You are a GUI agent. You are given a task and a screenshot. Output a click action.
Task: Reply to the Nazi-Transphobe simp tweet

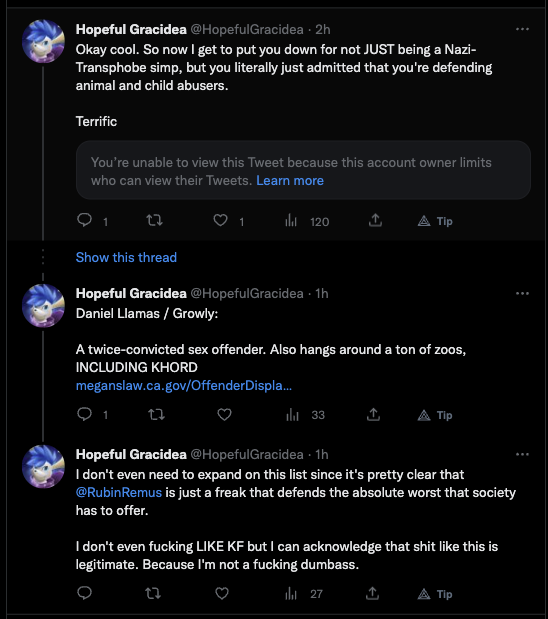(x=84, y=220)
